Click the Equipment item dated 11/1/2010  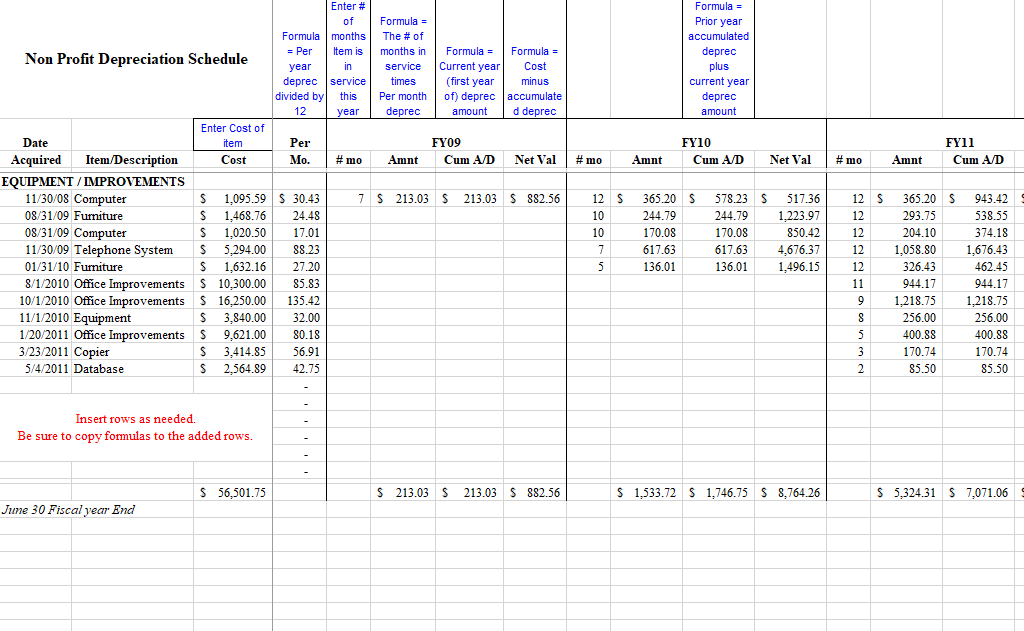102,317
